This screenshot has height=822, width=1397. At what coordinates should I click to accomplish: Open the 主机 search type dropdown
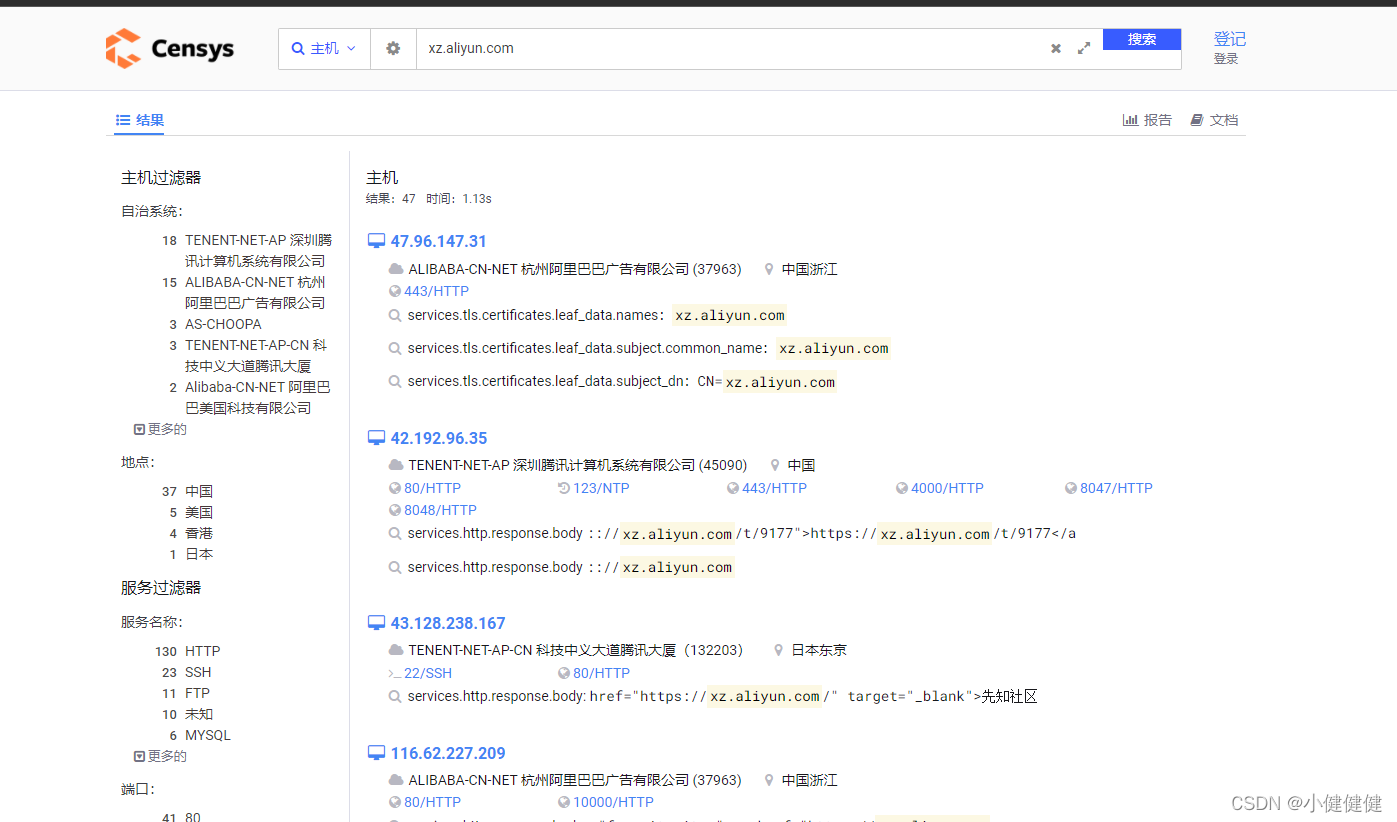(x=324, y=48)
